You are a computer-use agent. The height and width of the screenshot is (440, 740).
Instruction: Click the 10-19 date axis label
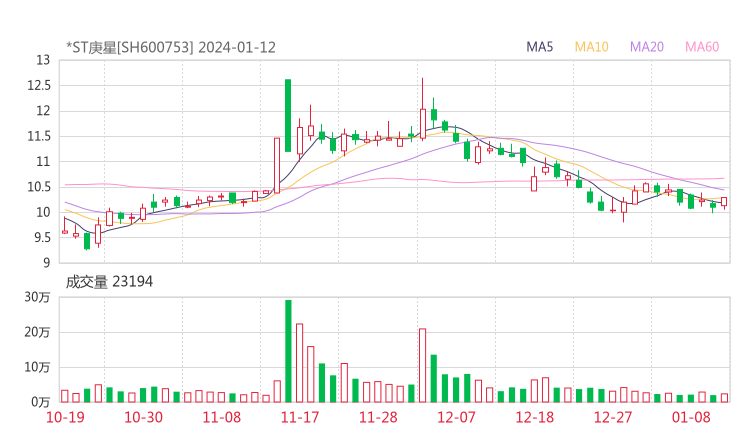point(65,417)
